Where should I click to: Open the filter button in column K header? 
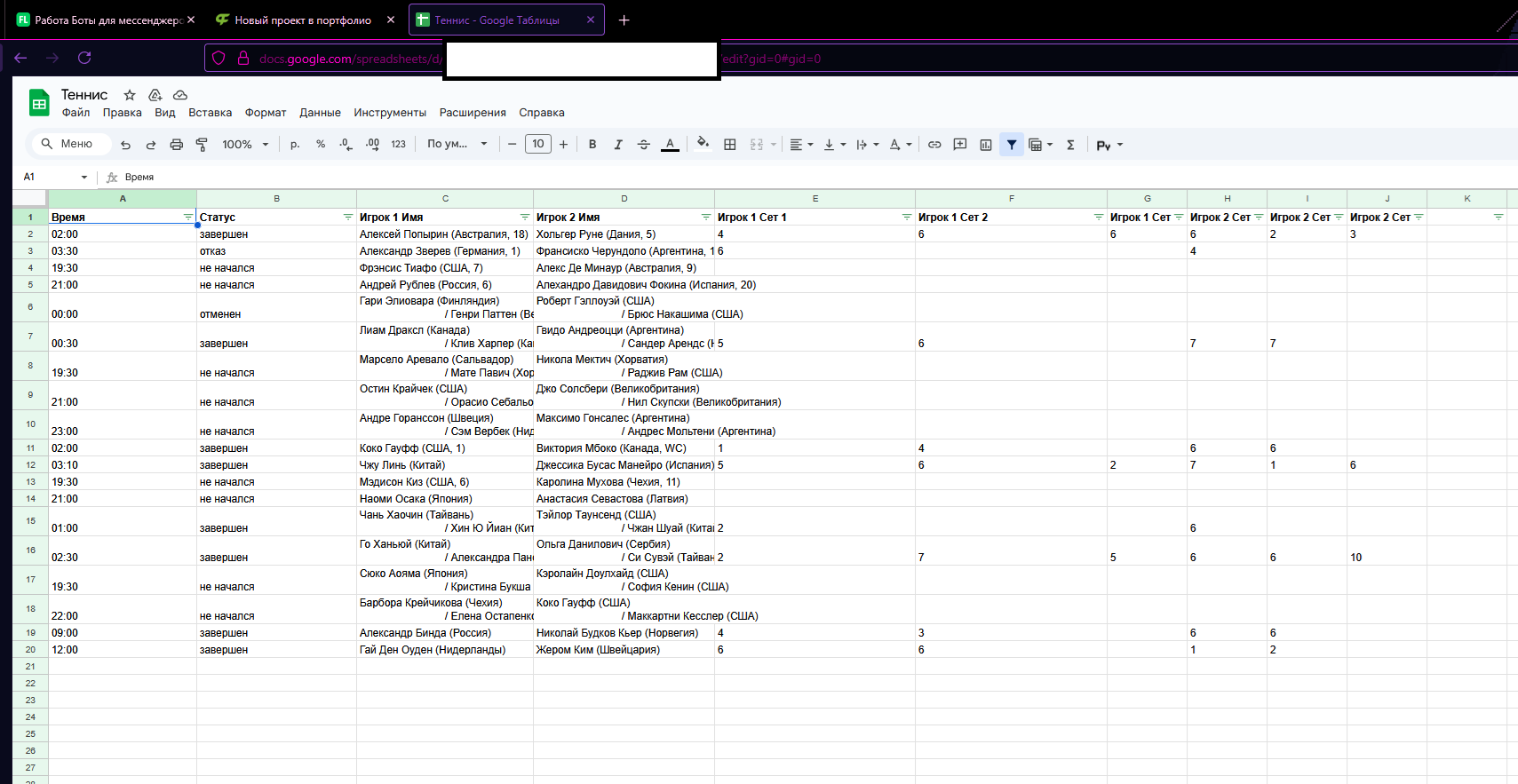(1498, 218)
